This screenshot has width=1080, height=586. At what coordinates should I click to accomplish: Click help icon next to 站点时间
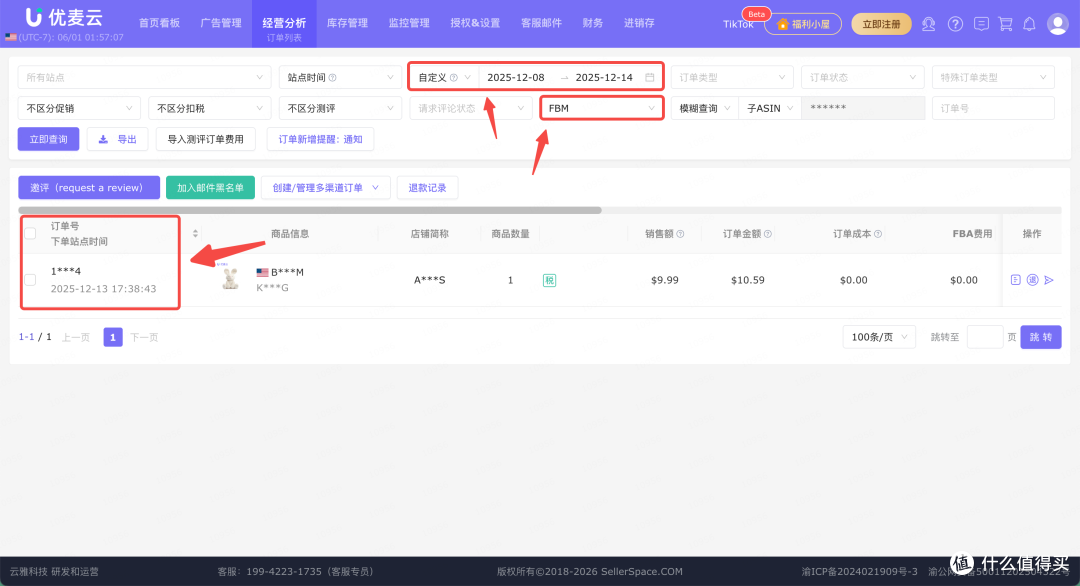333,78
